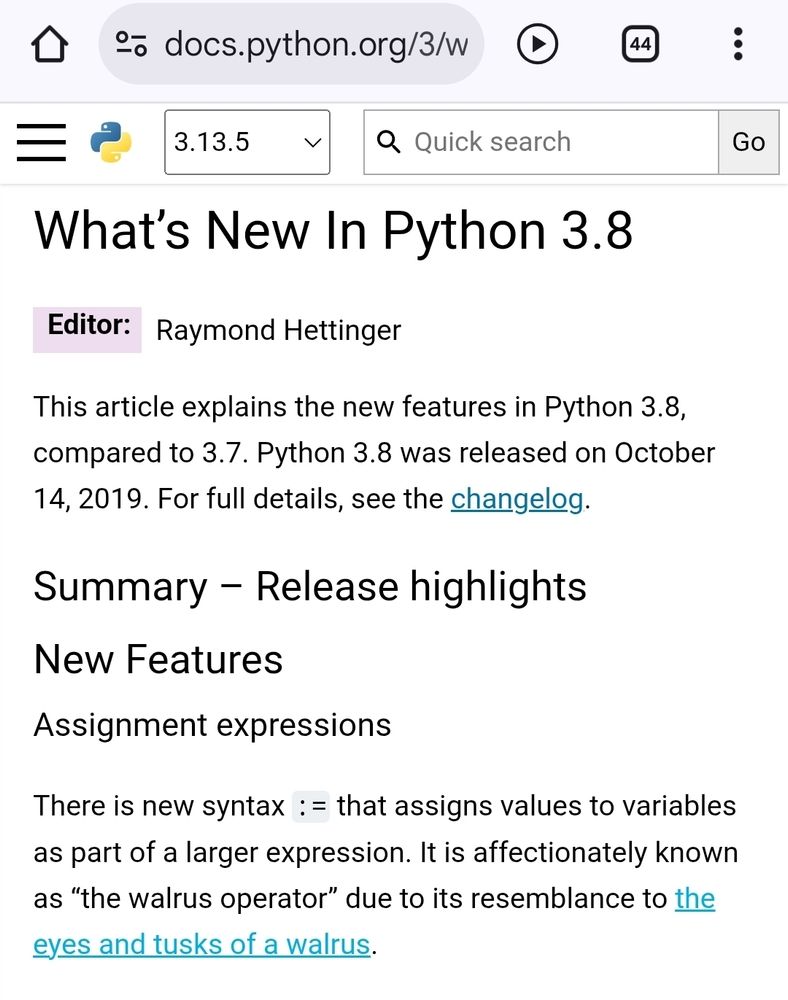
Task: Open site info icon in address bar
Action: tap(131, 44)
